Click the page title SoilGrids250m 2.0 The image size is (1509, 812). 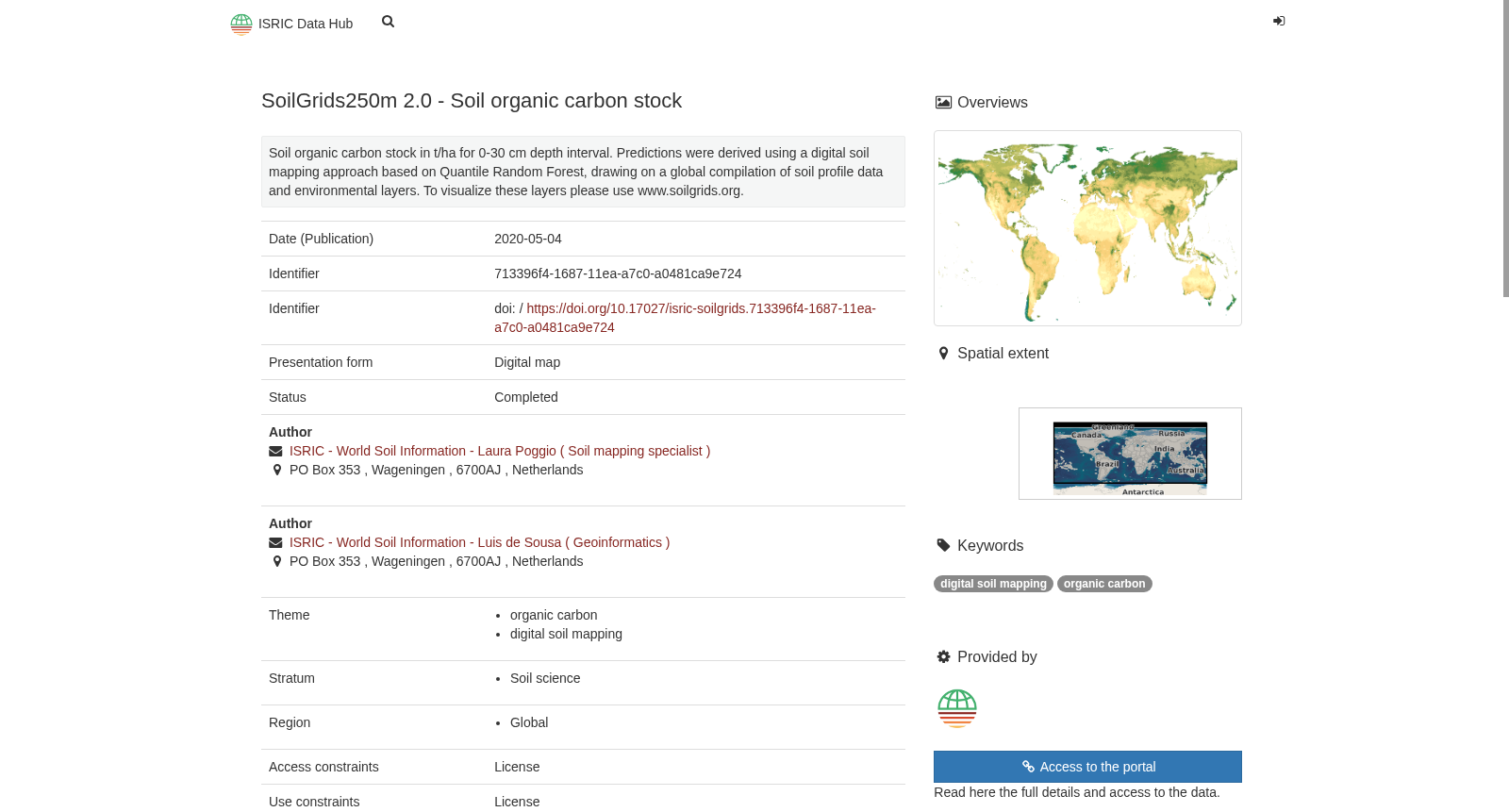(472, 101)
